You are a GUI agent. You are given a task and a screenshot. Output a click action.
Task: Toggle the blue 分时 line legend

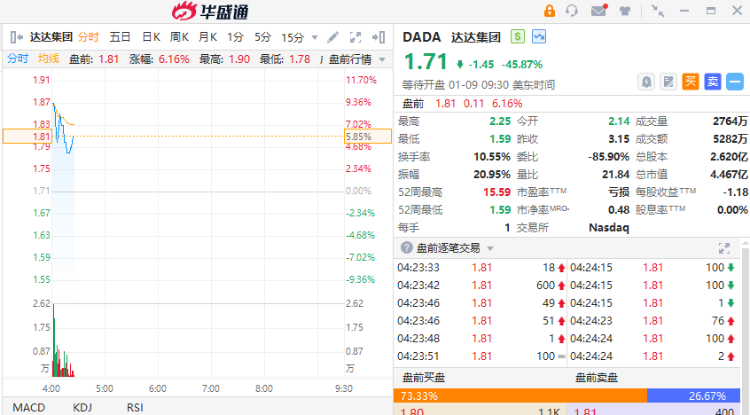pos(18,59)
